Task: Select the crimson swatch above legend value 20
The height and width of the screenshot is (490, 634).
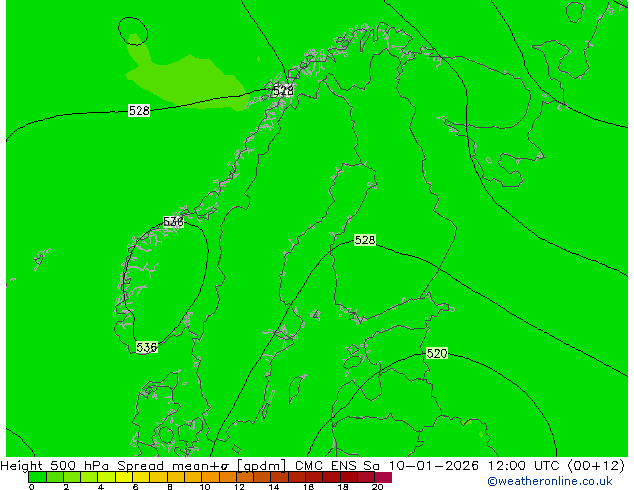Action: pyautogui.click(x=384, y=477)
